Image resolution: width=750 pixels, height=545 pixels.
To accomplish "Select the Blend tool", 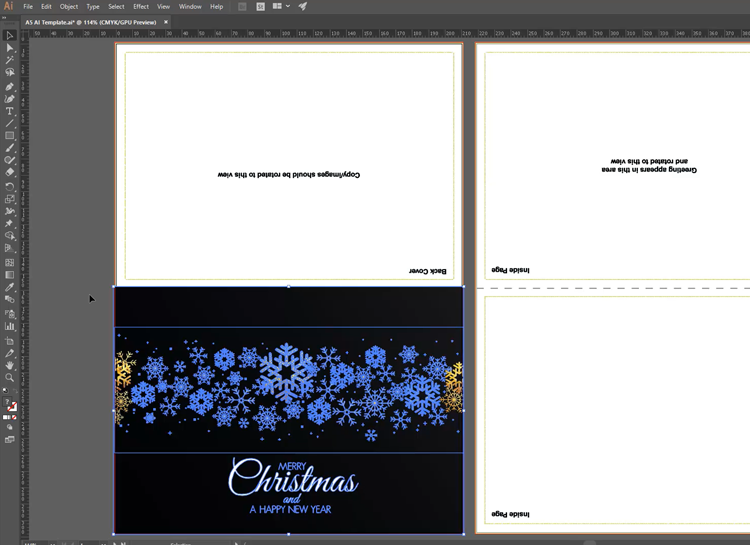I will tap(10, 300).
